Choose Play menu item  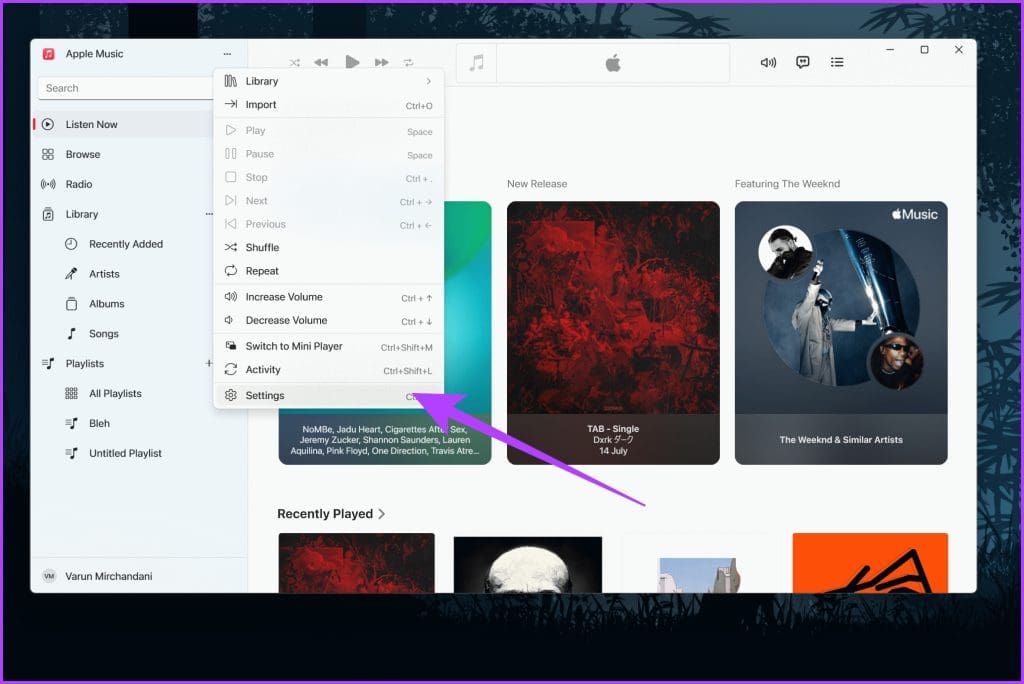click(328, 131)
